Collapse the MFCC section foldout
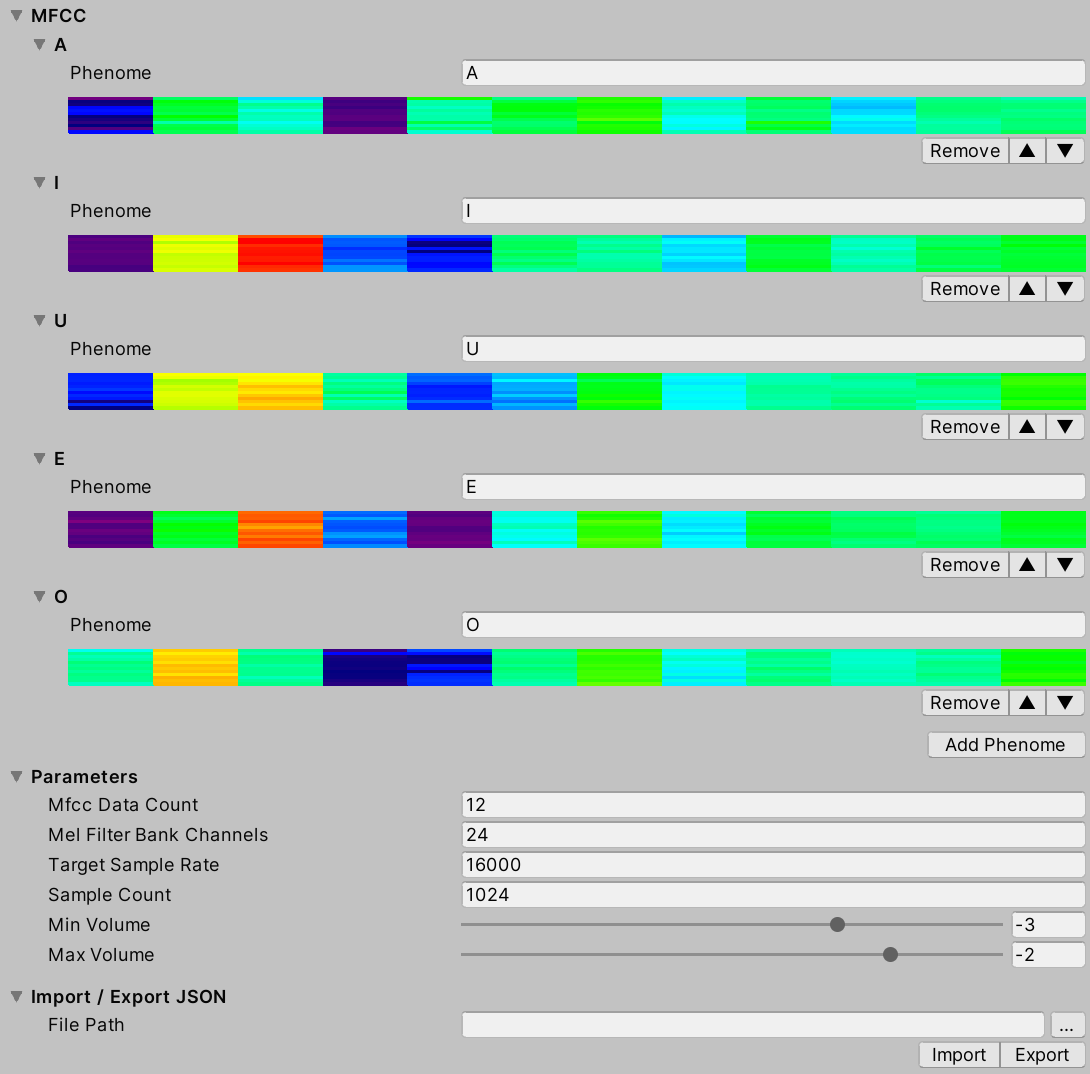The image size is (1090, 1074). (17, 15)
